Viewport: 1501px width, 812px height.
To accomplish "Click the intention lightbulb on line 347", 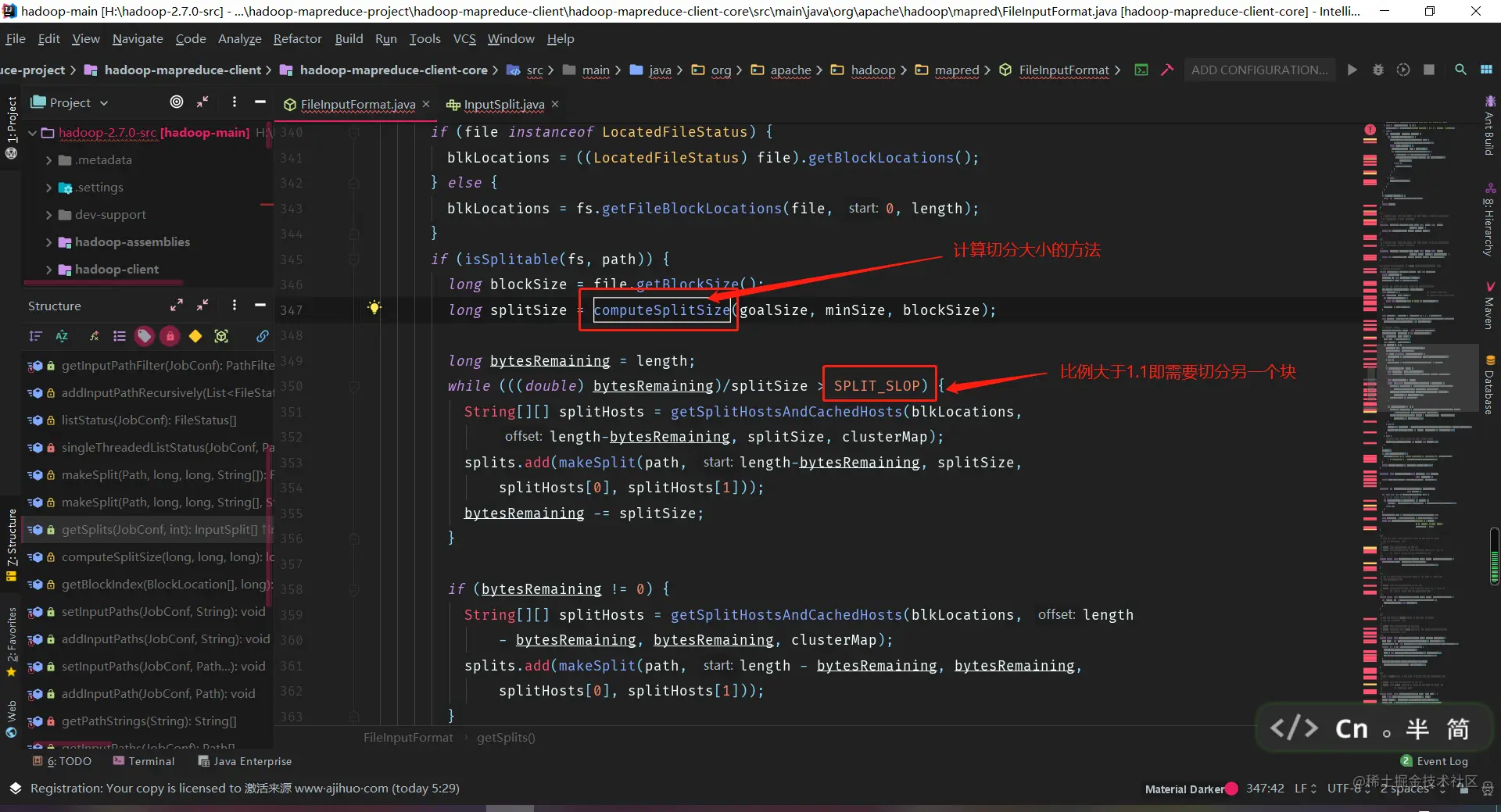I will point(374,308).
